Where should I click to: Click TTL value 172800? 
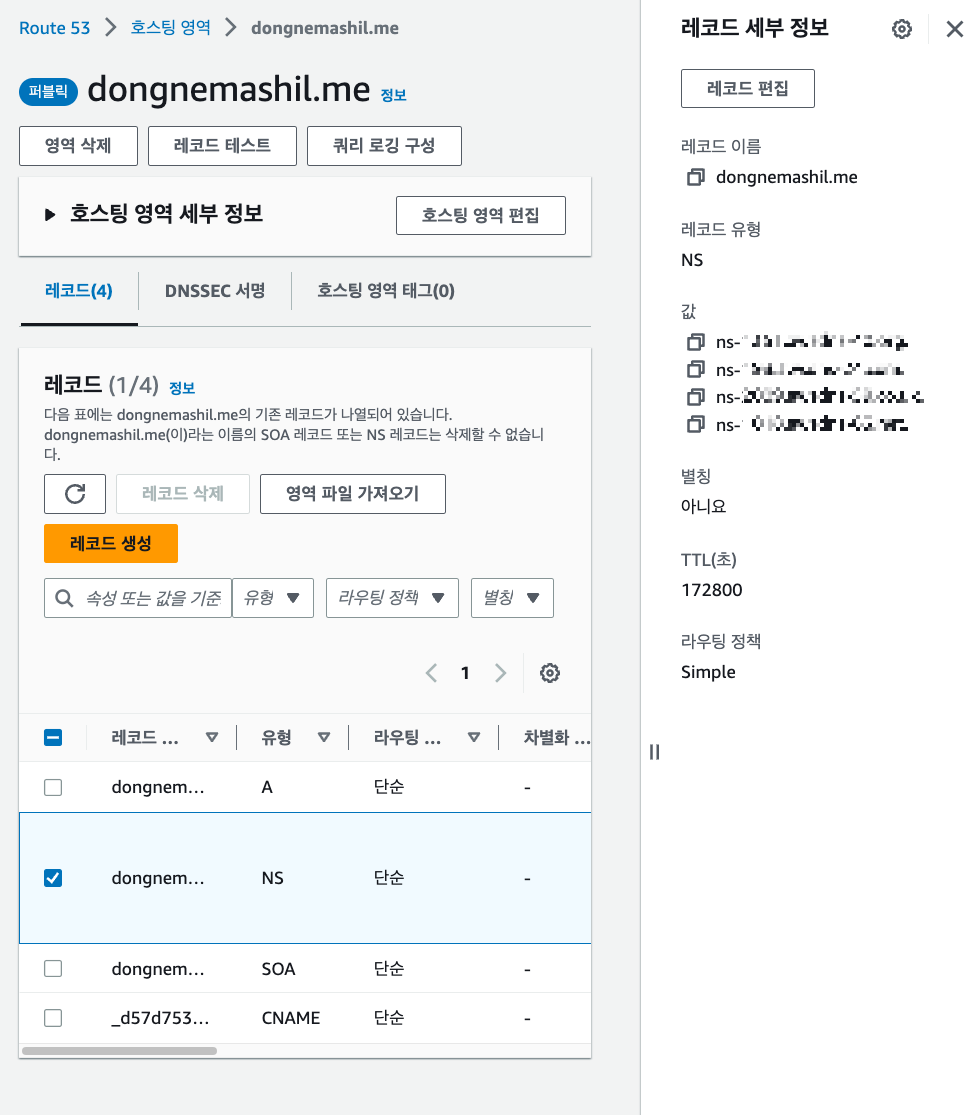point(712,590)
